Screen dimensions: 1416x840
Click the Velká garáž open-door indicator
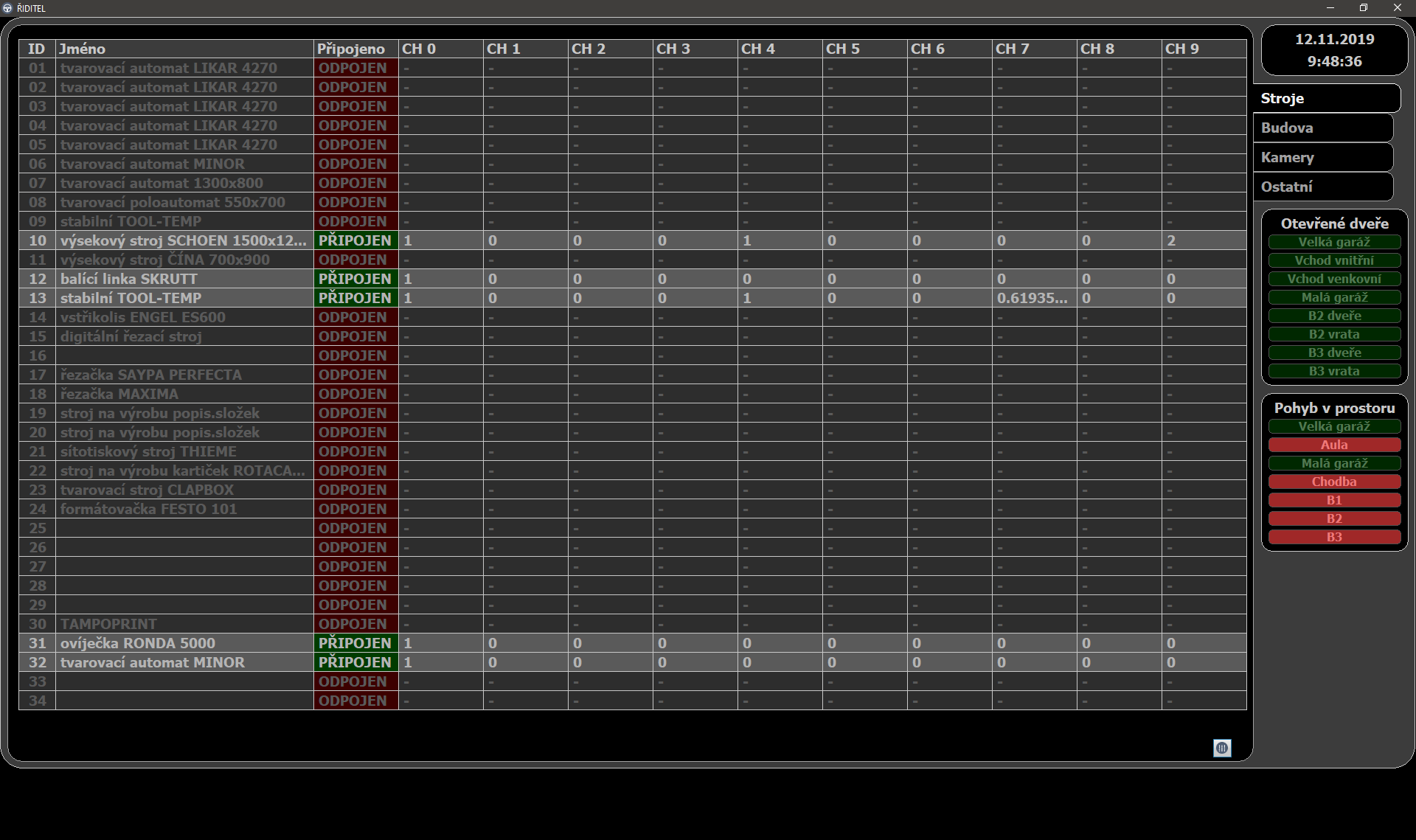pos(1333,242)
